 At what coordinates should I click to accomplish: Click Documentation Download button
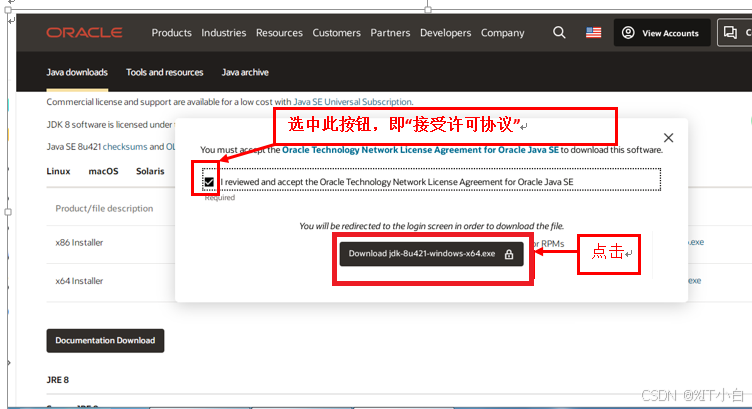[x=105, y=340]
